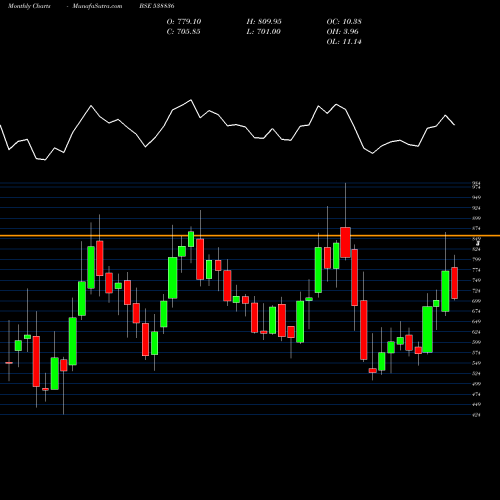Click the 874 price axis label
Viewport: 500px width, 500px height.
477,229
